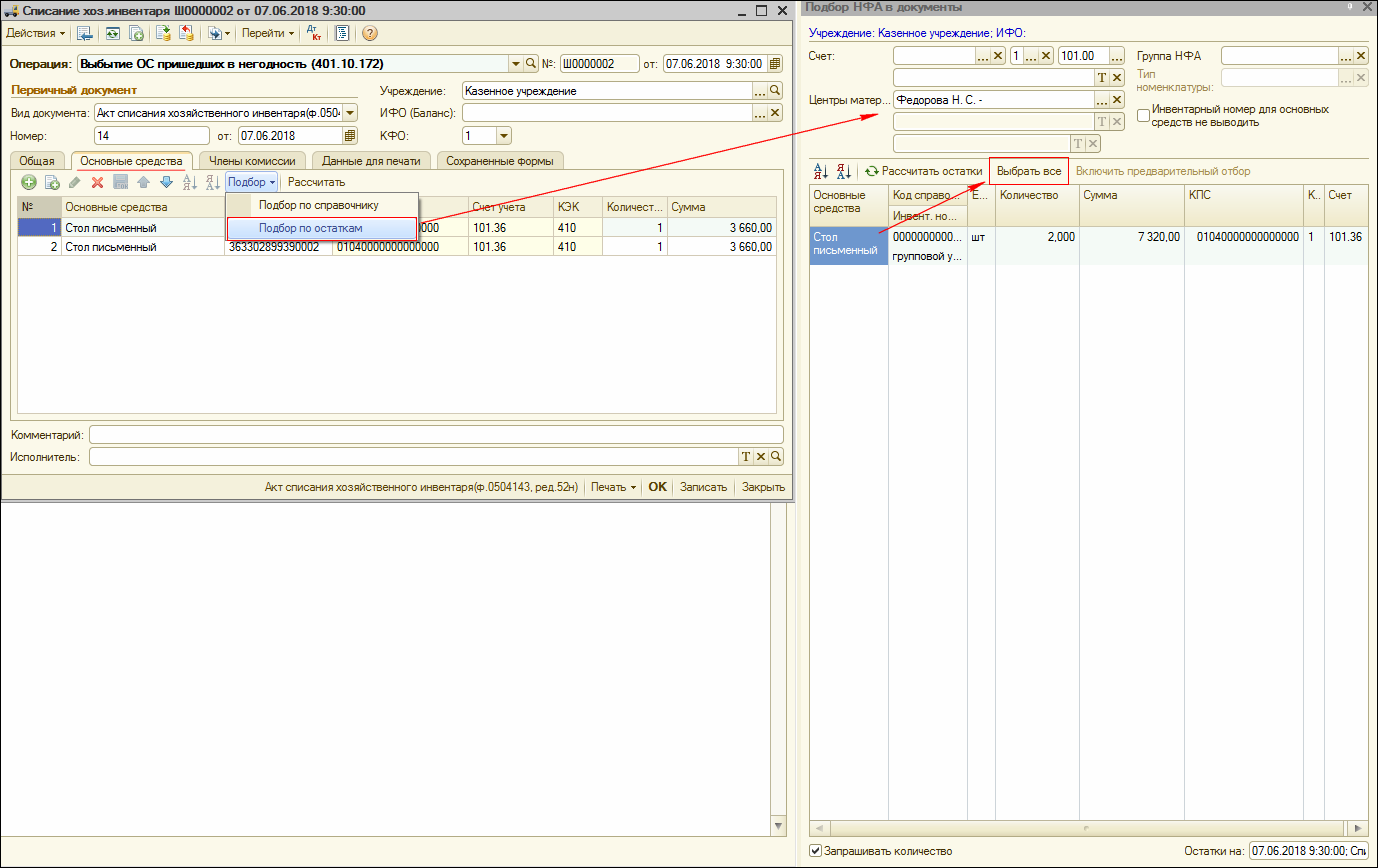Open the ellipsis selector in the Учреждение field
The height and width of the screenshot is (868, 1378).
pyautogui.click(x=760, y=91)
